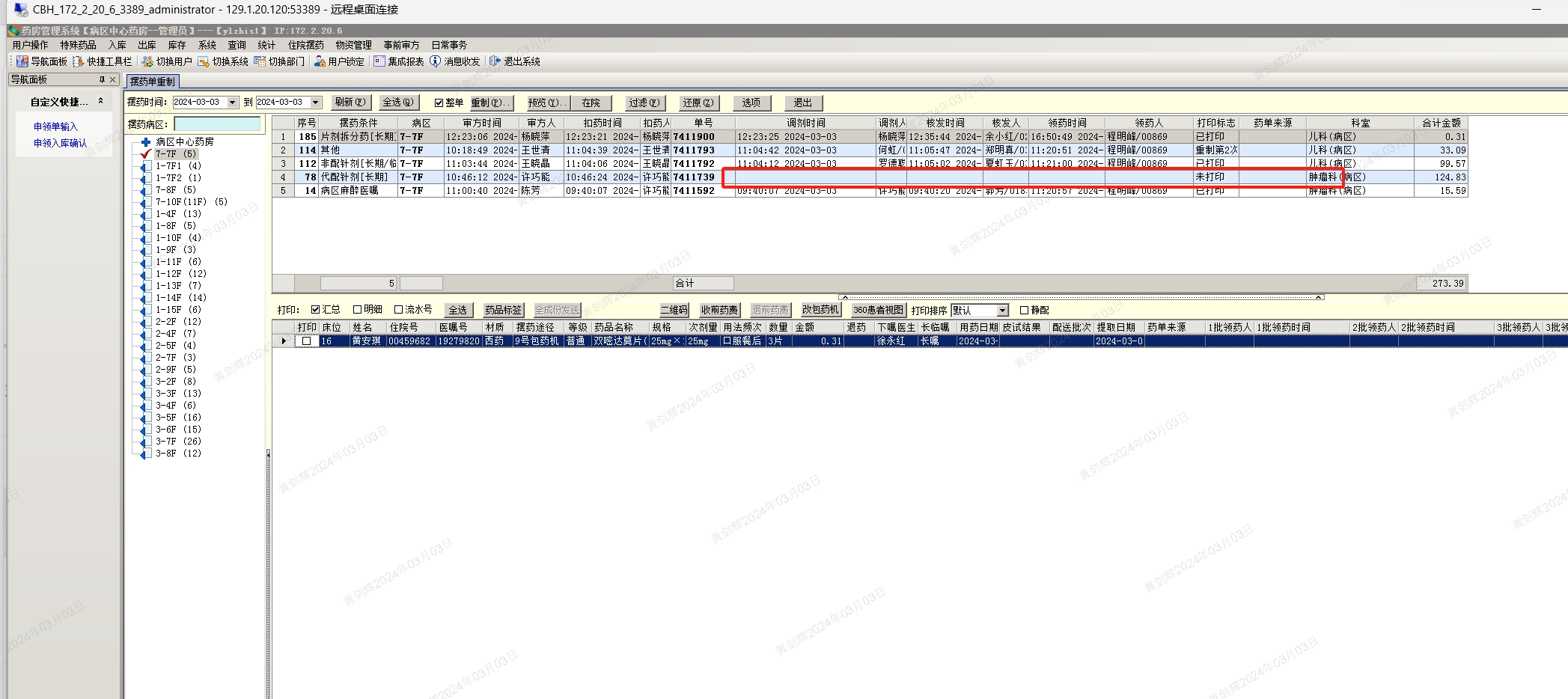Click the ward icon next to 1-7F2
This screenshot has width=1568, height=699.
pyautogui.click(x=146, y=178)
